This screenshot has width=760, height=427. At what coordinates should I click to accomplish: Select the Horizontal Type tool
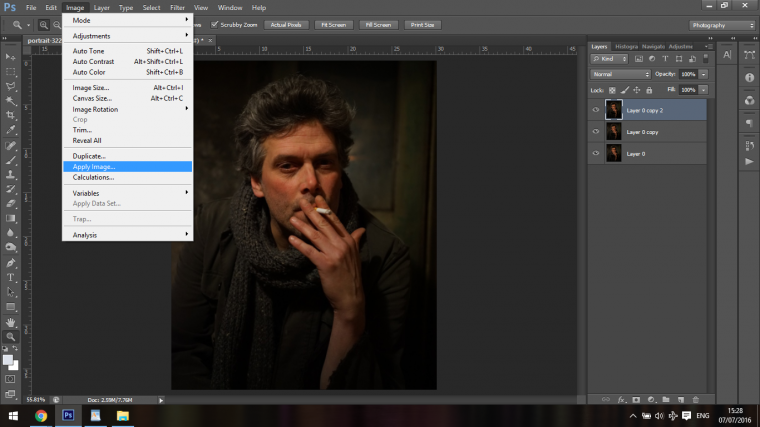tap(10, 278)
